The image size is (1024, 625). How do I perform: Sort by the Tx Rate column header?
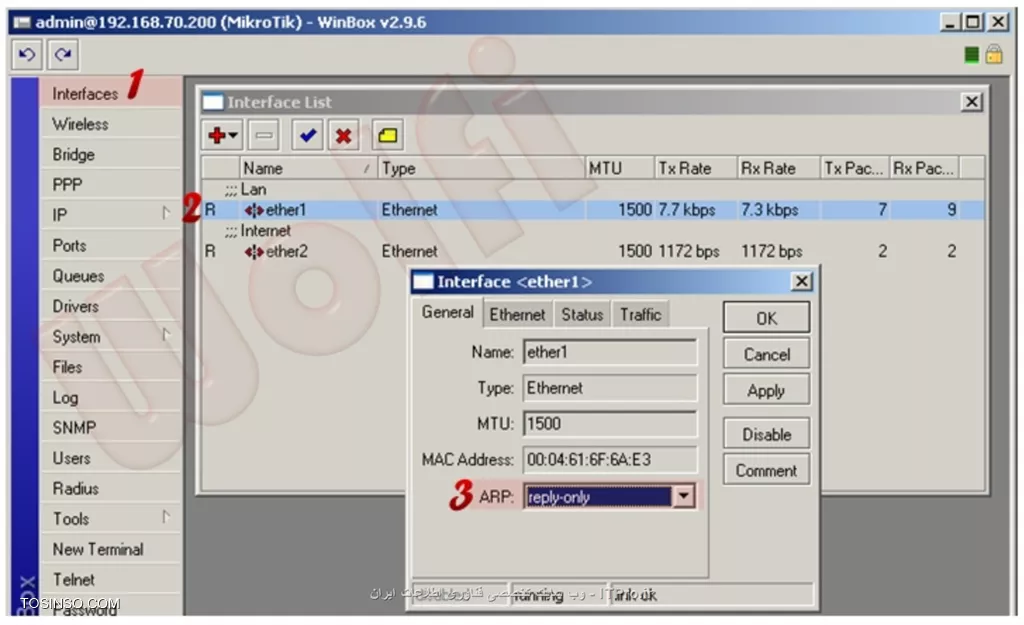(696, 168)
